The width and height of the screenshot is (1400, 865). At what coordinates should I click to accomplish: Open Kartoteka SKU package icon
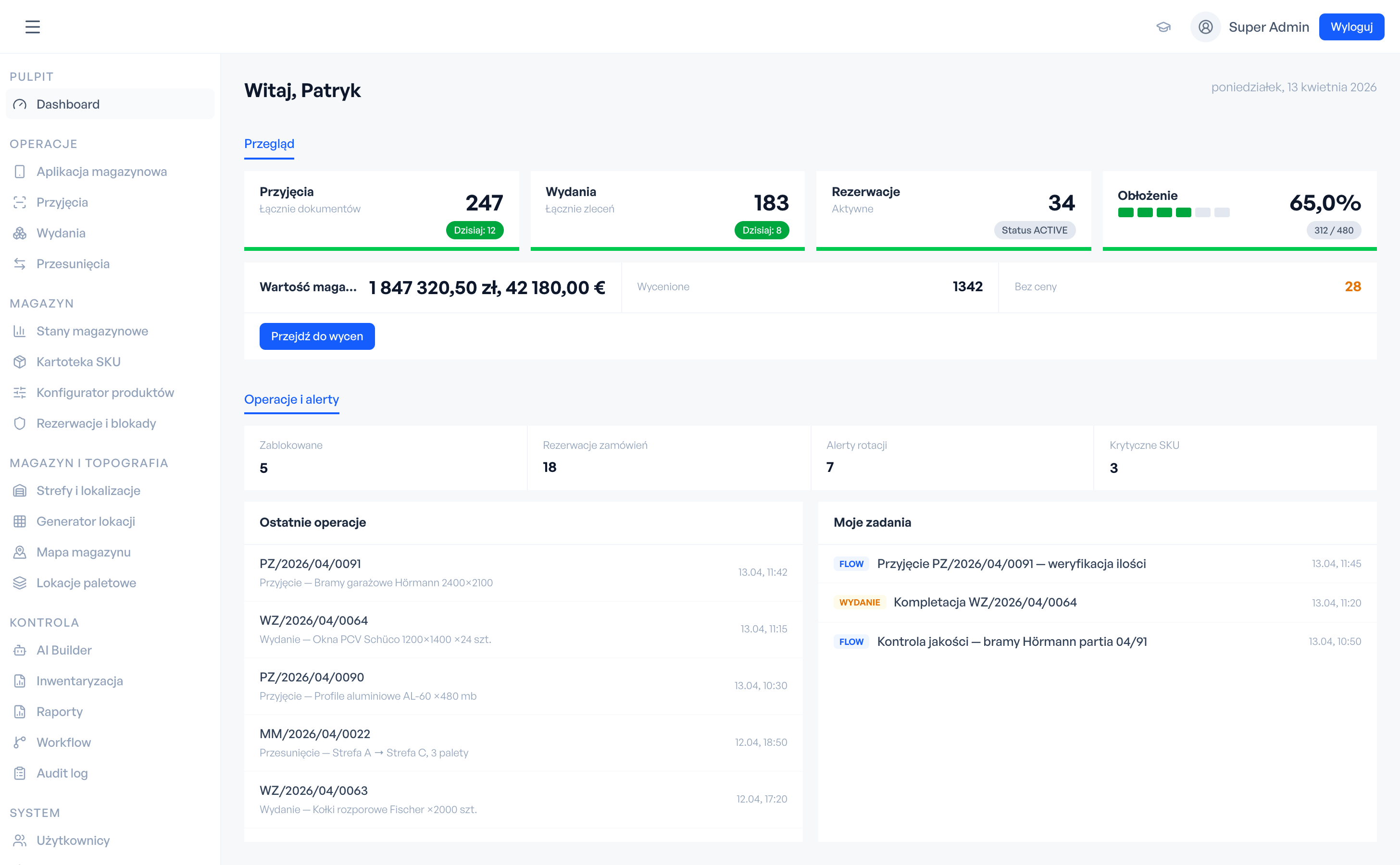(20, 361)
